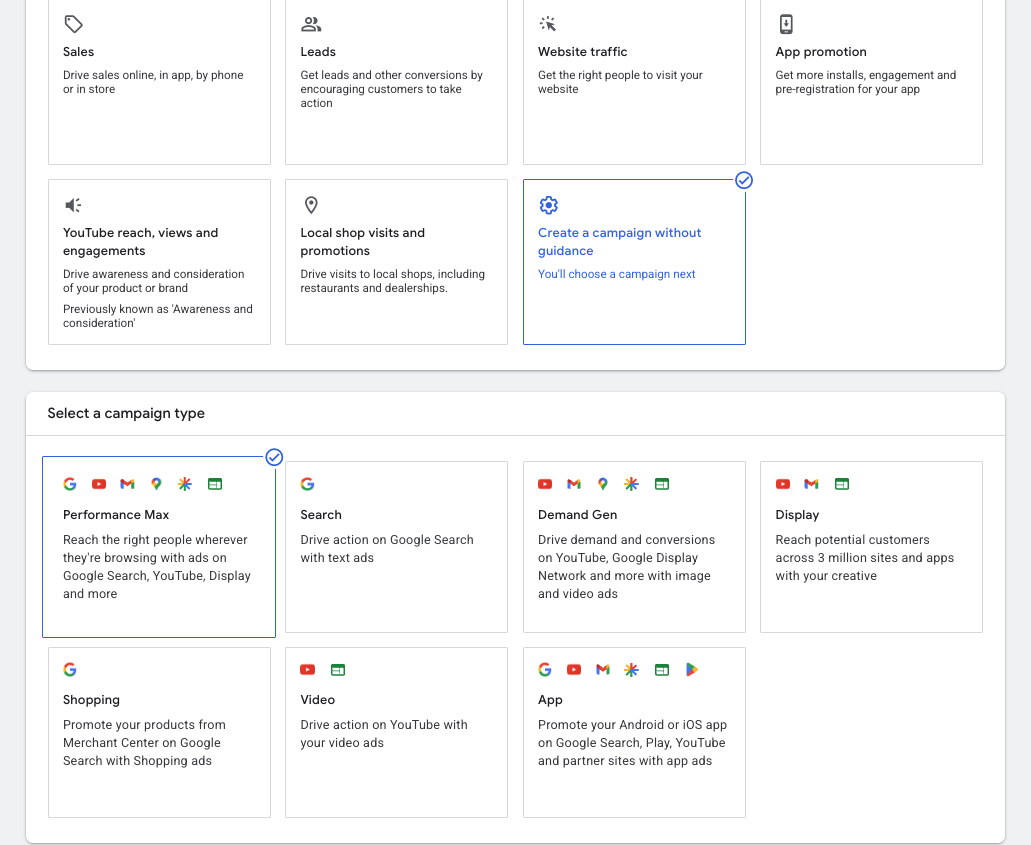Click 'Select a campaign type' heading
The image size is (1031, 845).
click(126, 413)
